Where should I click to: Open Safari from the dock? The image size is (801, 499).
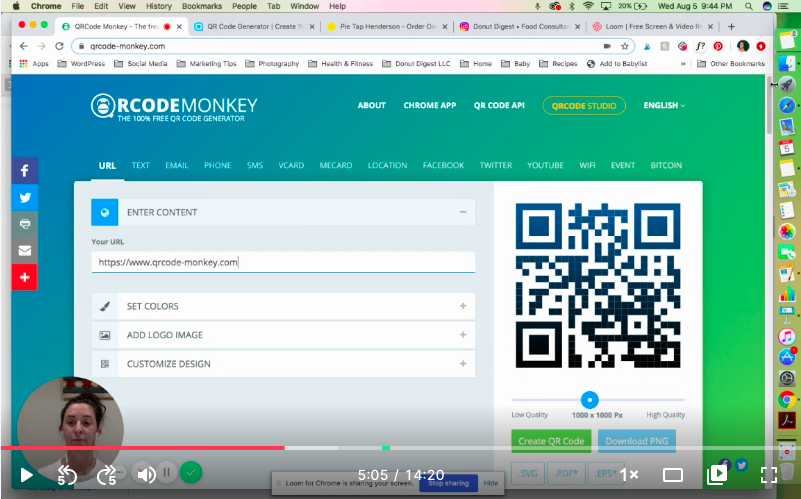[x=787, y=105]
